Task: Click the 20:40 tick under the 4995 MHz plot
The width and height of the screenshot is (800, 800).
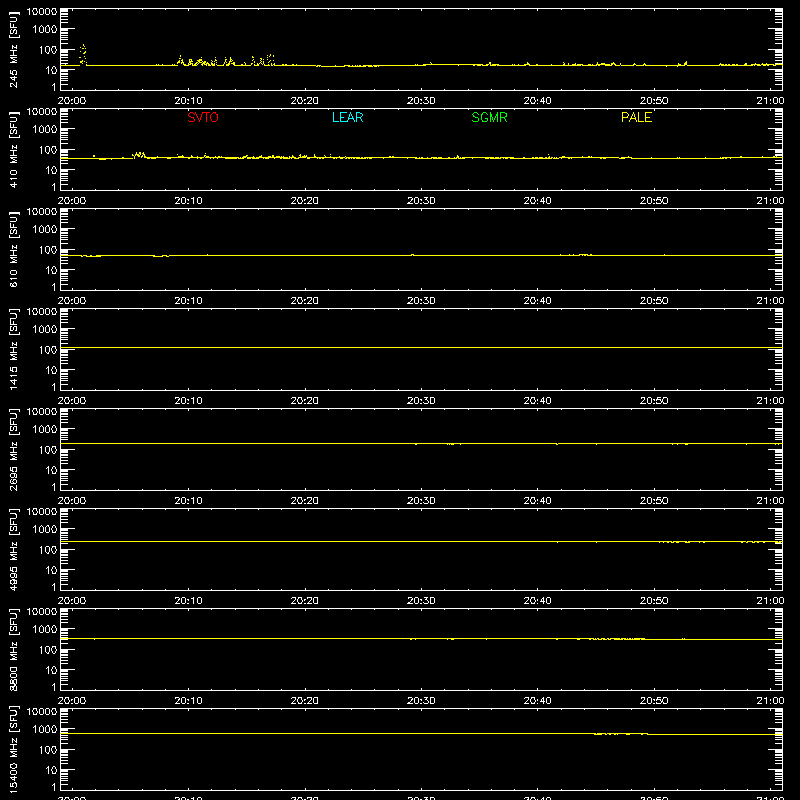Action: [537, 601]
